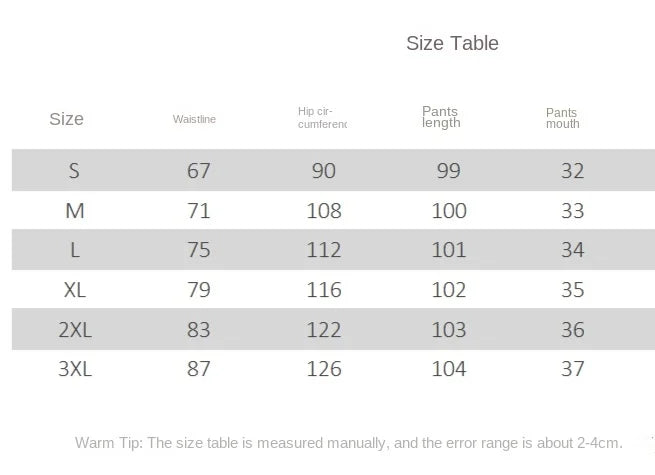This screenshot has width=655, height=475.
Task: Click waistline value 67 for size S
Action: tap(199, 170)
